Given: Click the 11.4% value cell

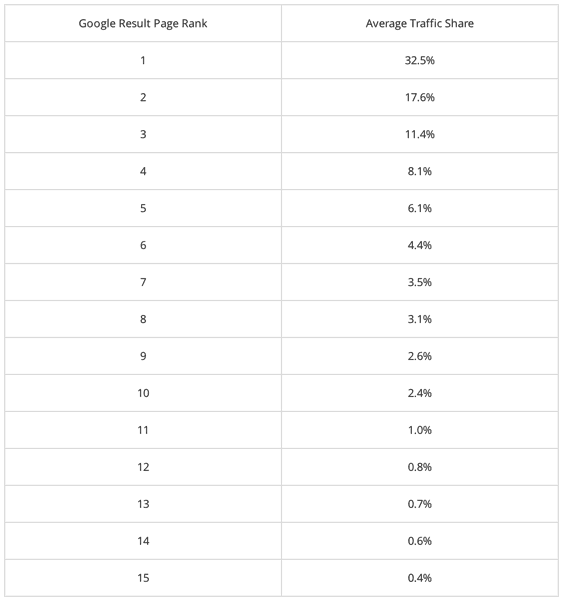Looking at the screenshot, I should click(x=420, y=134).
